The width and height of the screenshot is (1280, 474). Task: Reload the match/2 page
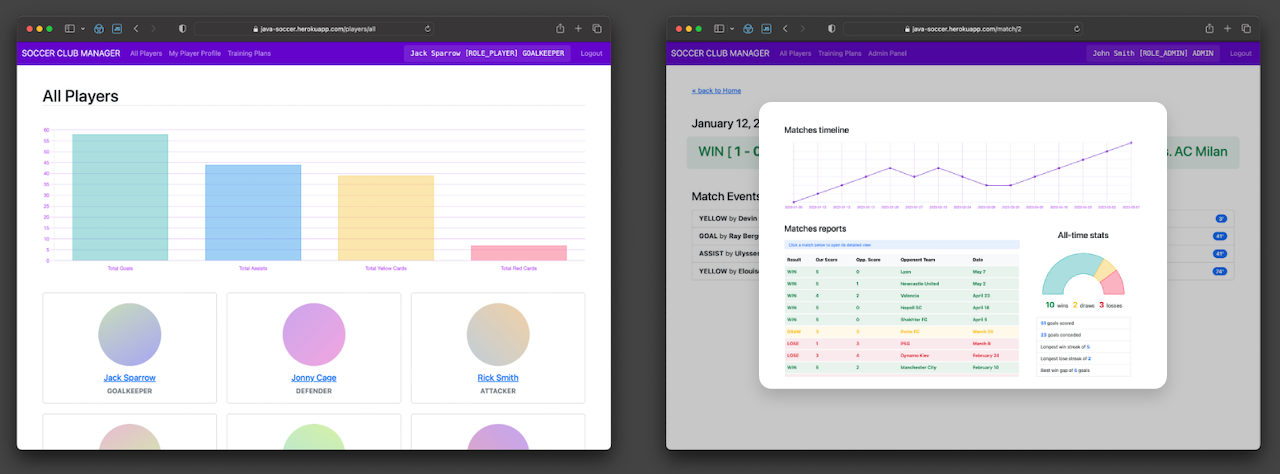tap(1077, 29)
